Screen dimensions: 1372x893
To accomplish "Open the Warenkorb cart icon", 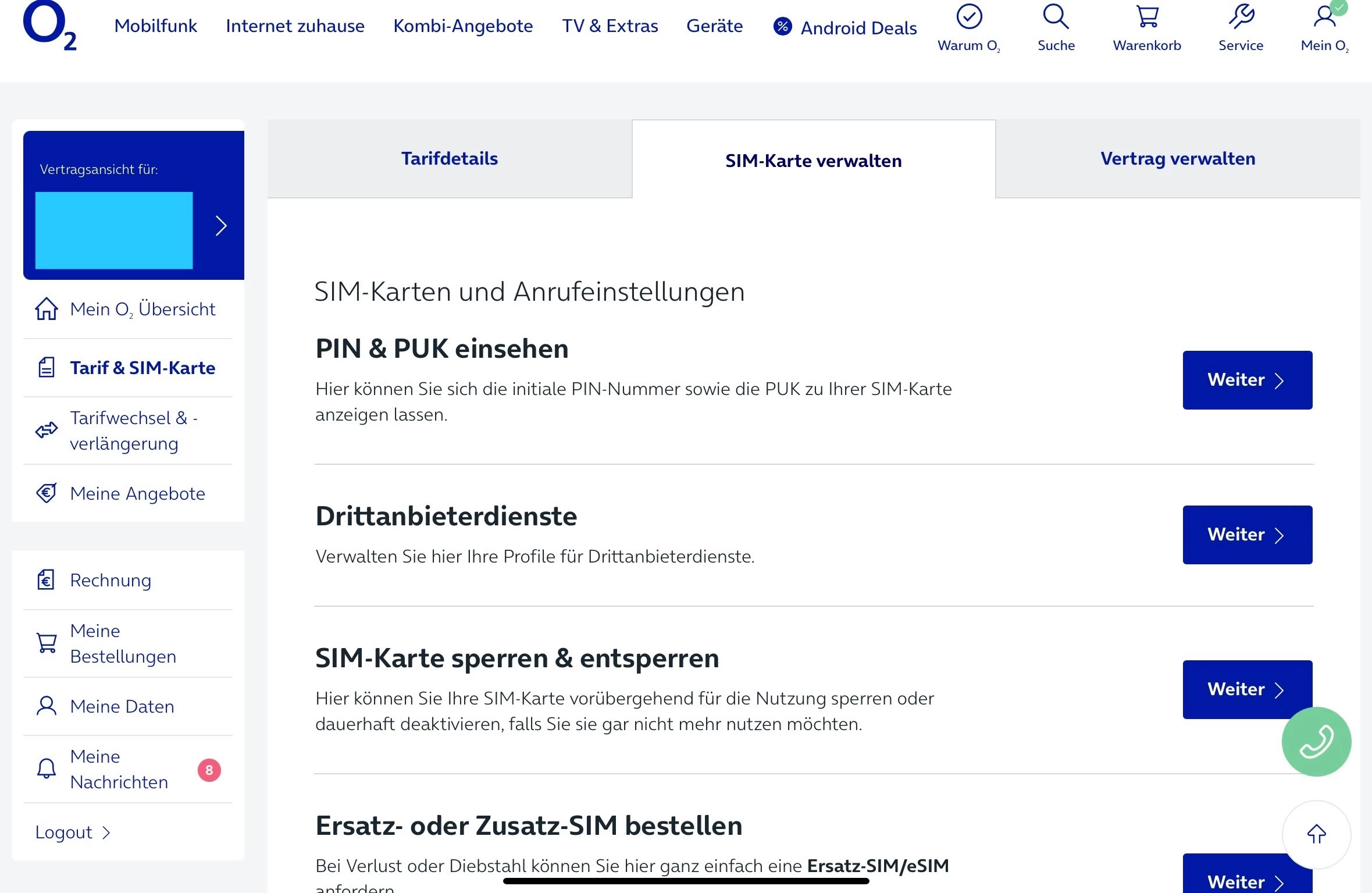I will pyautogui.click(x=1147, y=17).
